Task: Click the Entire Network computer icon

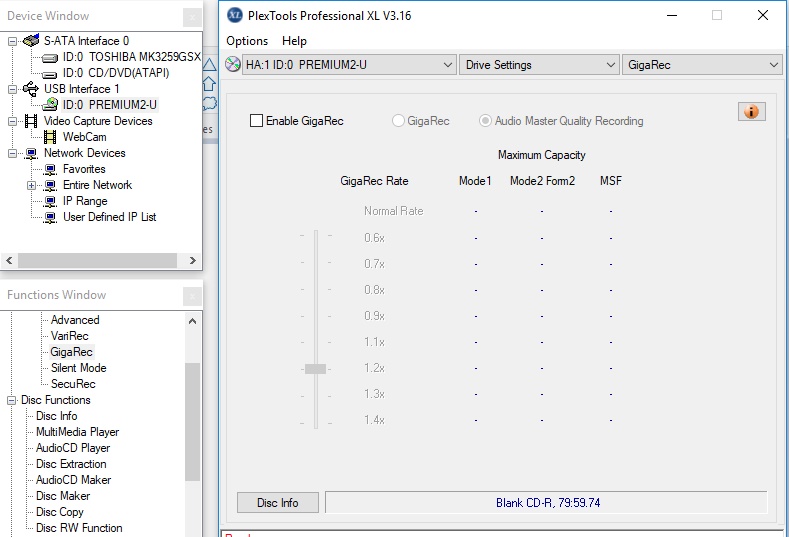Action: (x=50, y=186)
